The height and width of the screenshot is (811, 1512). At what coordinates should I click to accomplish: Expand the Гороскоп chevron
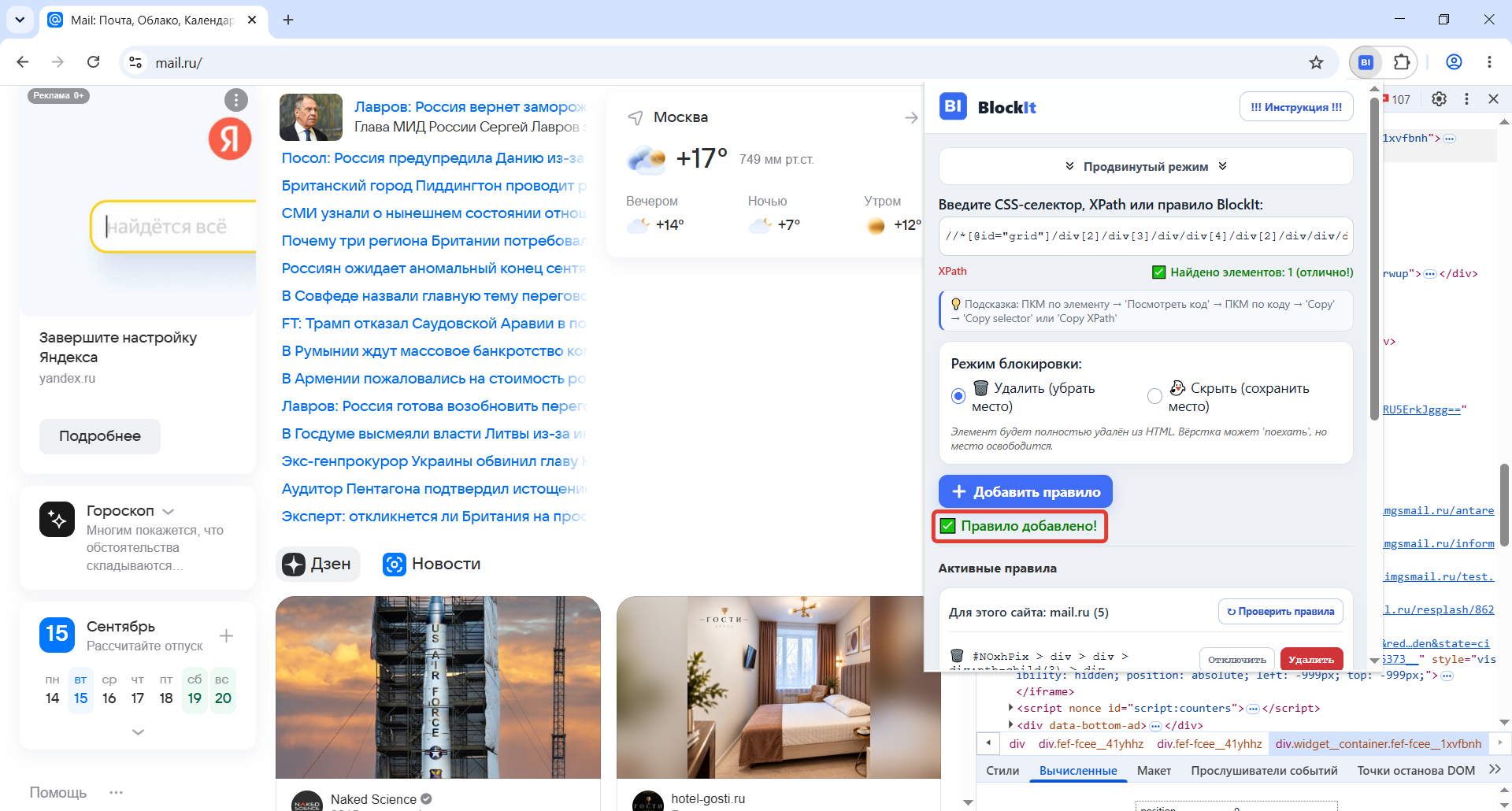168,512
